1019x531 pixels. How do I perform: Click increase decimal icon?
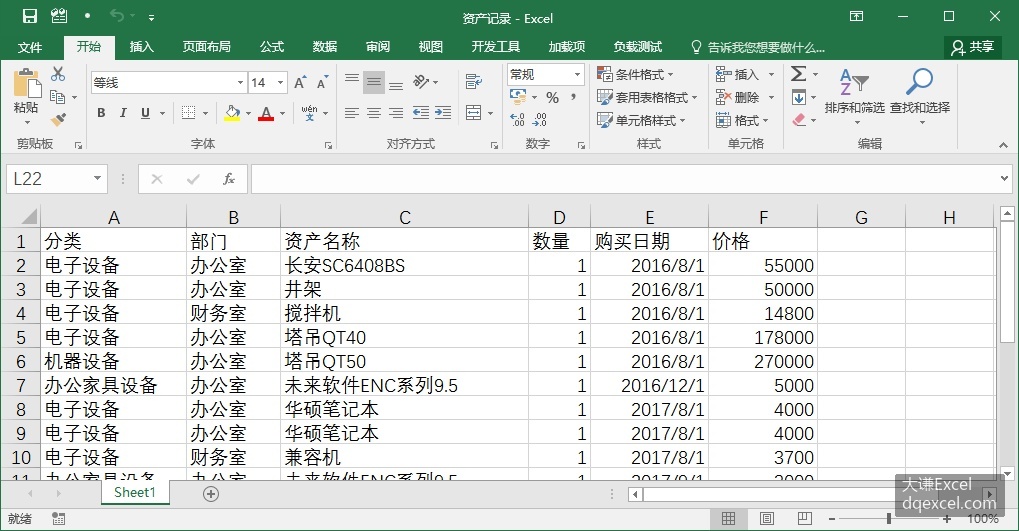point(517,120)
